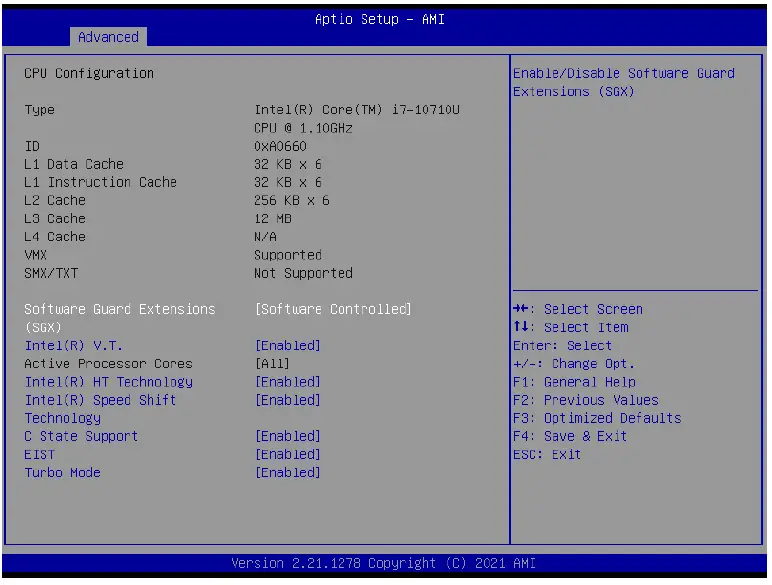Select the Intel(R) V.T. option
This screenshot has width=772, height=585.
click(x=73, y=346)
